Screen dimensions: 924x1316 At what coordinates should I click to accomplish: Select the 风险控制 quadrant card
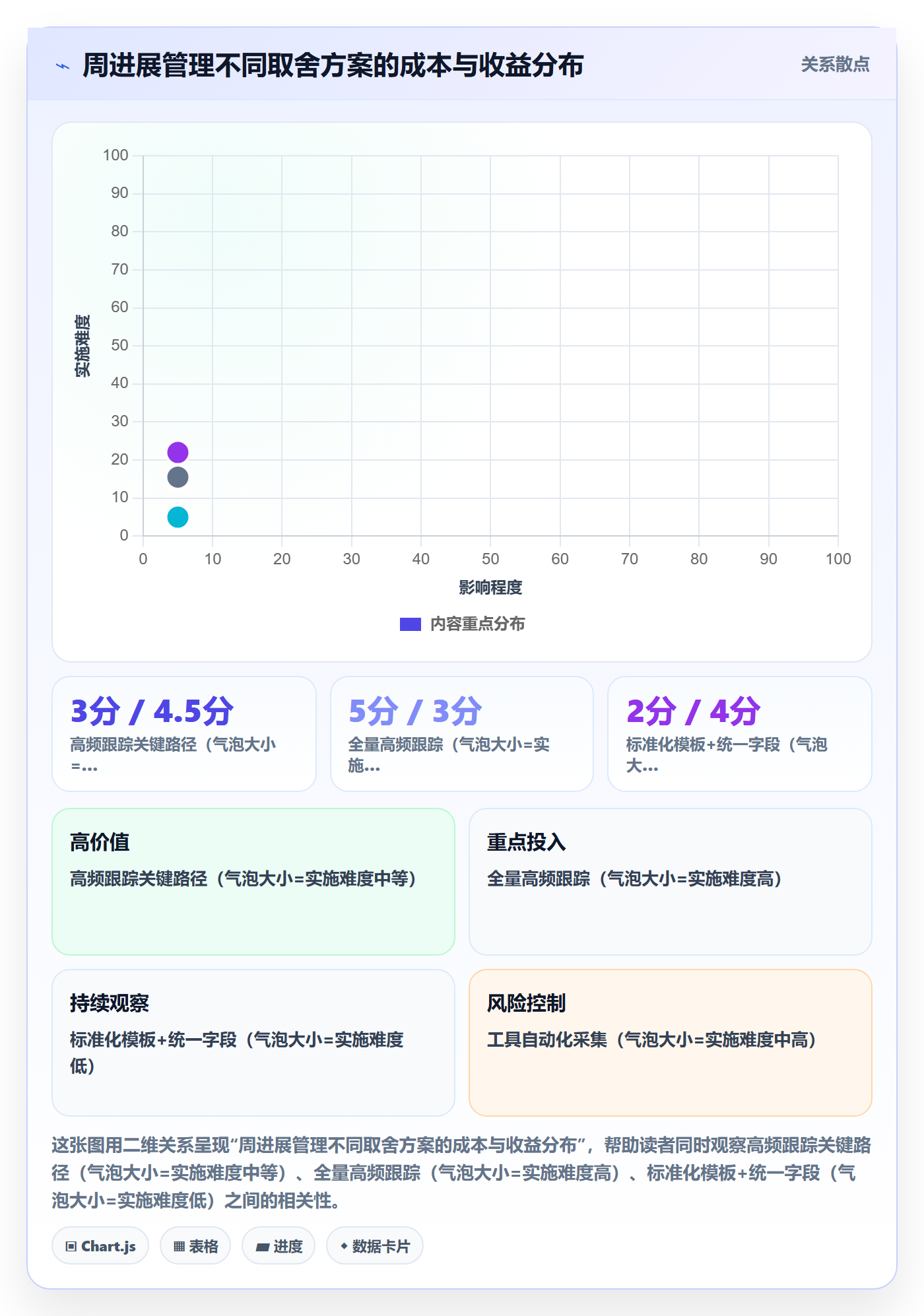tap(671, 1042)
